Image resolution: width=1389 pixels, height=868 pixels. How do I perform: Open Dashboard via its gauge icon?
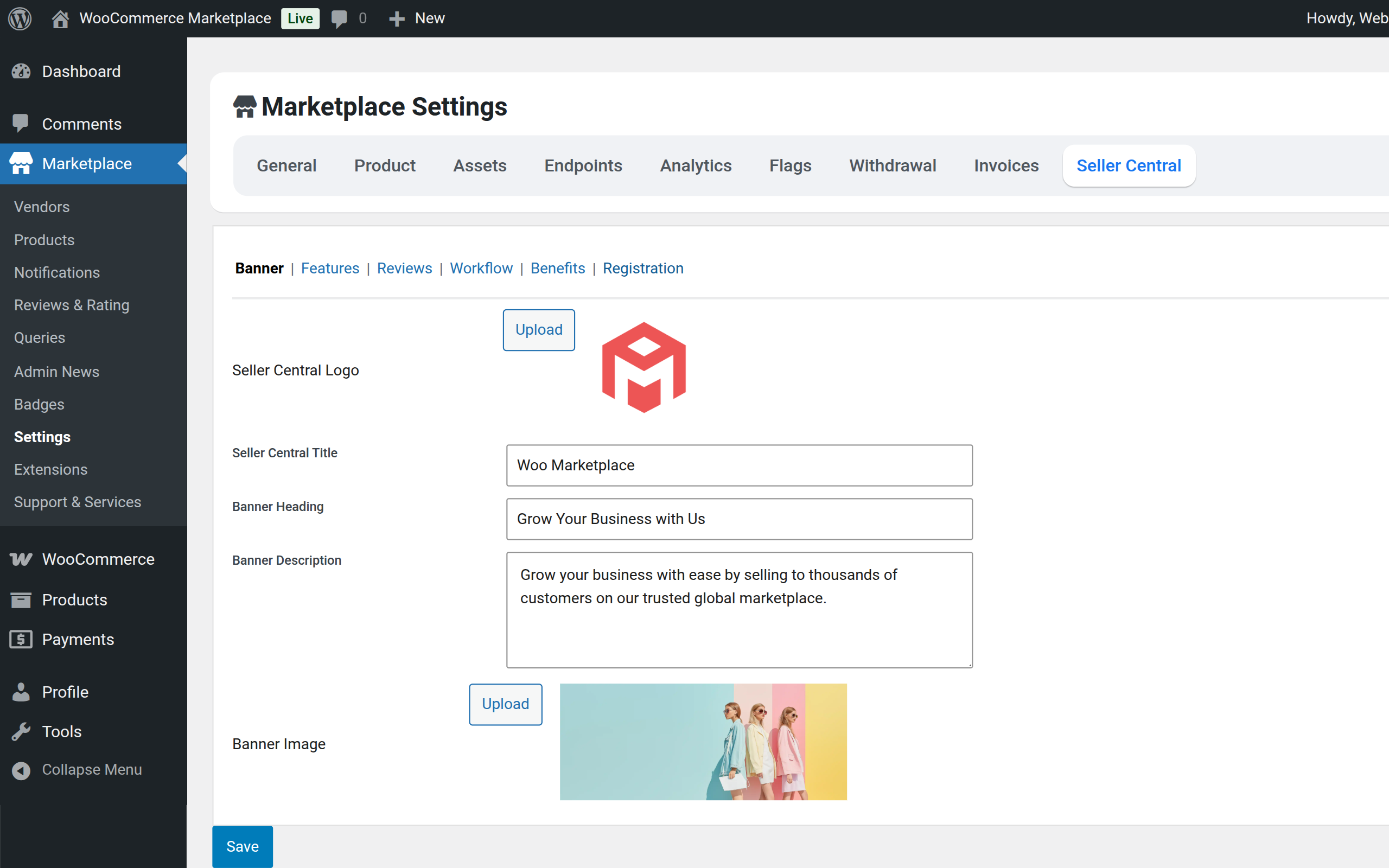click(x=21, y=71)
